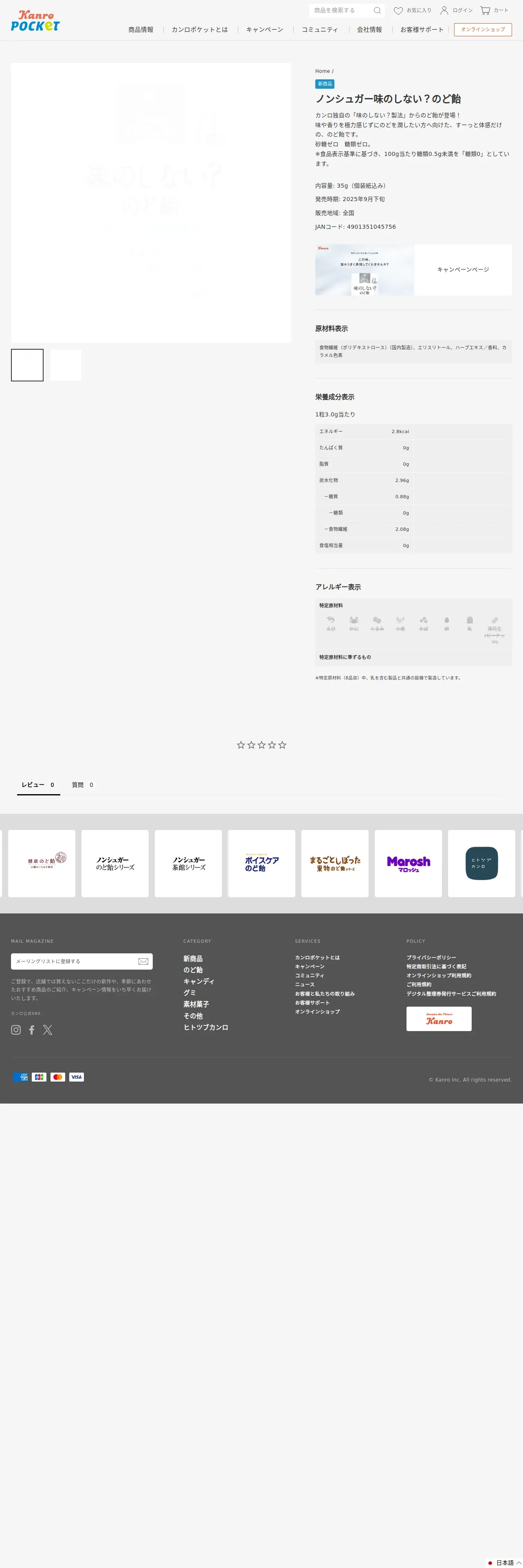This screenshot has width=523, height=1568.
Task: Open まるごとしぼった果物のど飴 brand card
Action: click(335, 864)
